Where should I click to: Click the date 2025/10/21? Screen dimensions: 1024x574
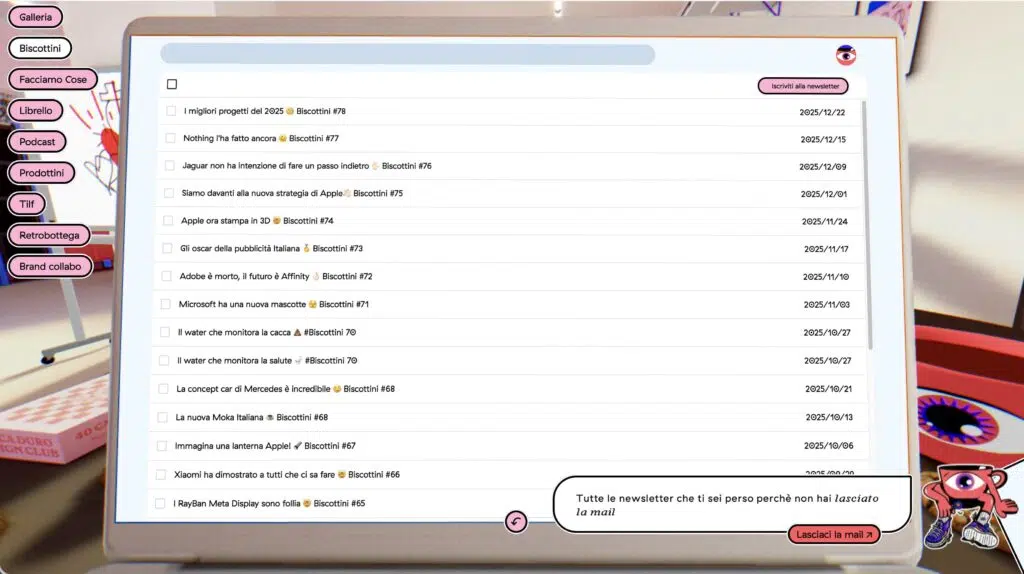point(829,389)
